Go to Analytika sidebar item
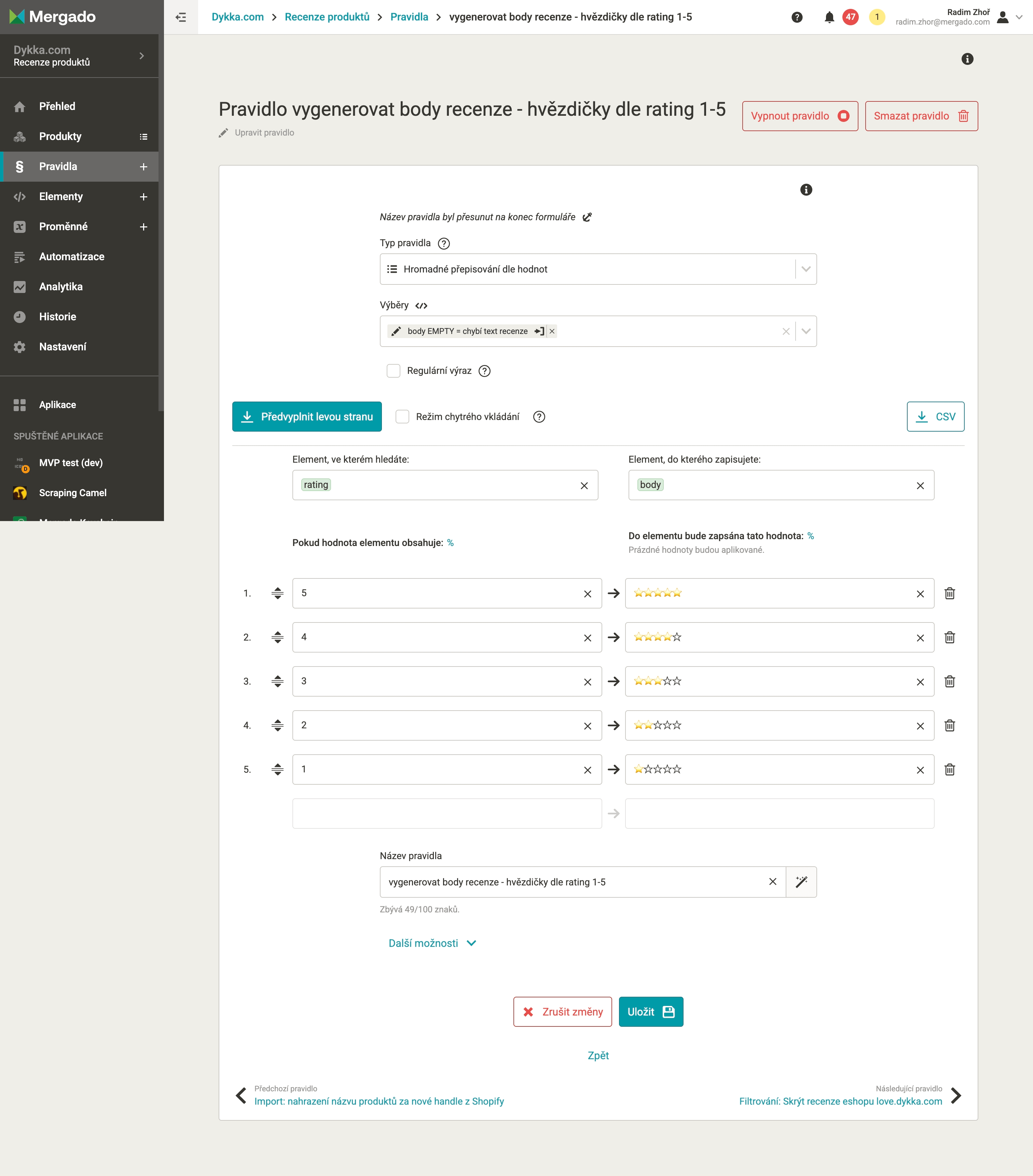The height and width of the screenshot is (1176, 1033). [x=60, y=286]
